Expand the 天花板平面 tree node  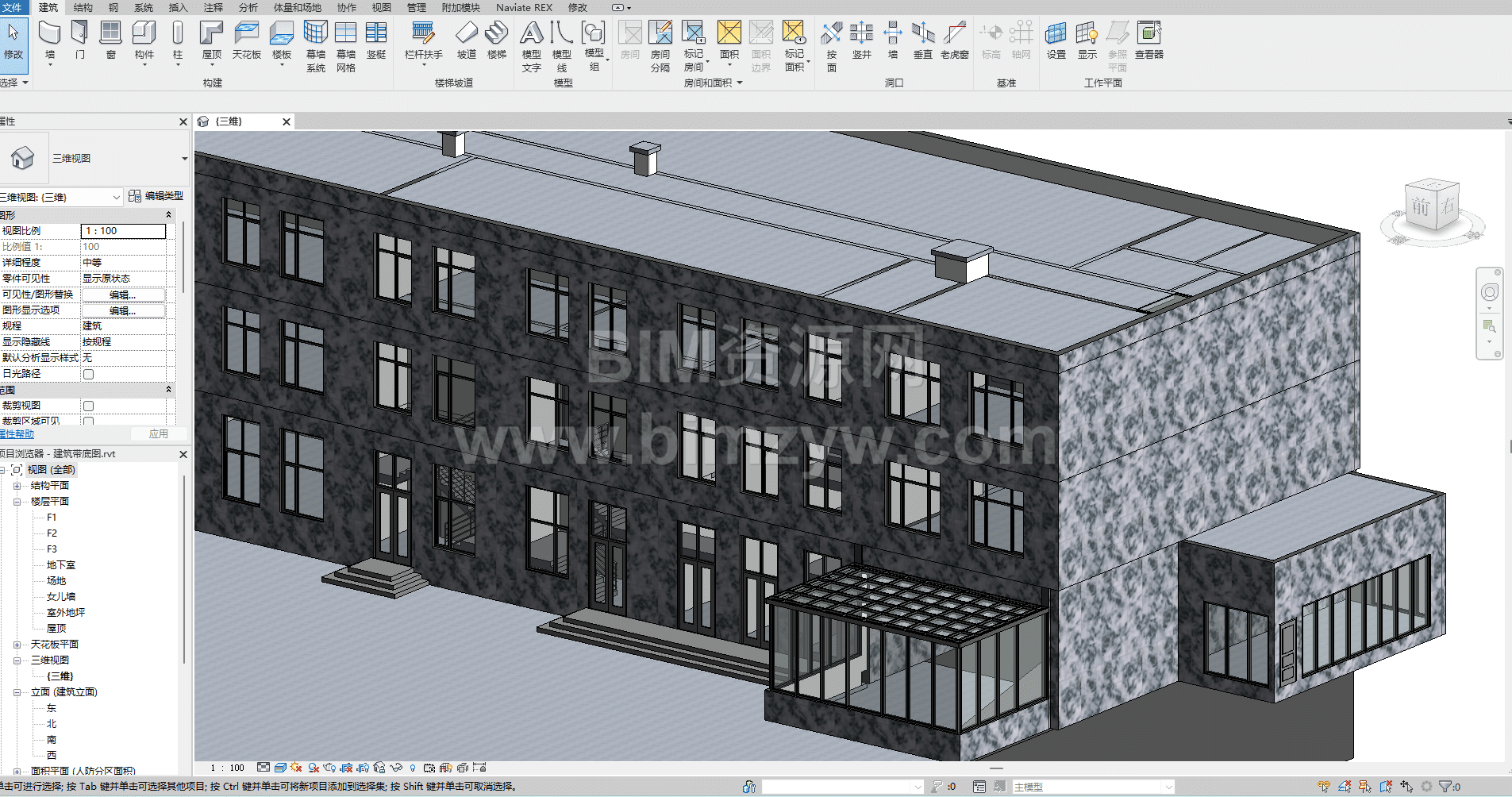[x=17, y=645]
